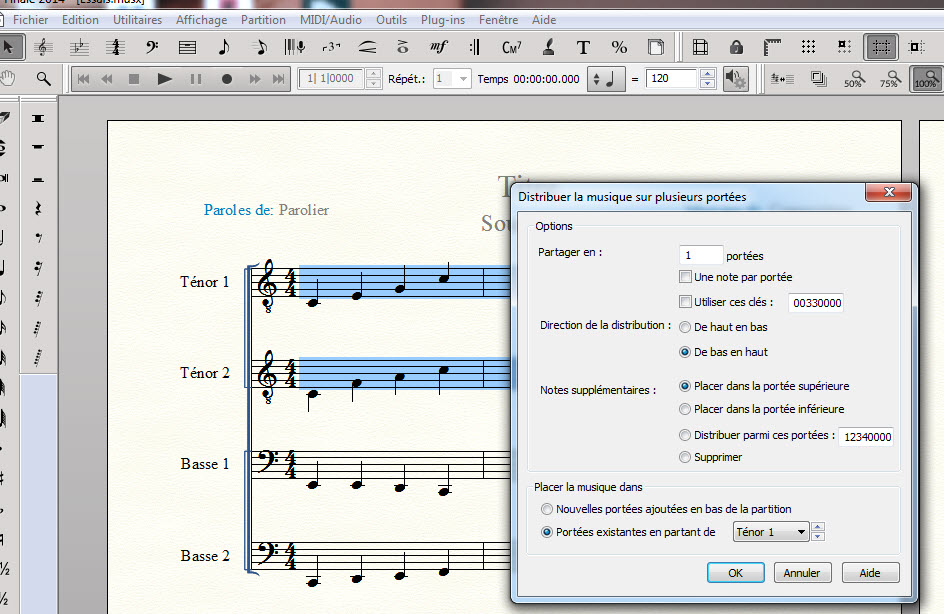Choose the Clef tool with bass clef

(152, 47)
